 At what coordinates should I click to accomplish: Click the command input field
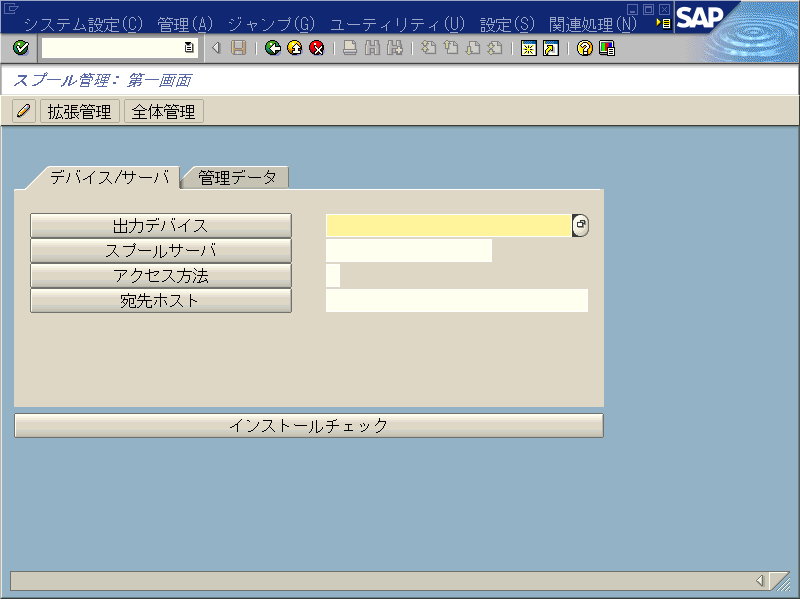pyautogui.click(x=113, y=48)
